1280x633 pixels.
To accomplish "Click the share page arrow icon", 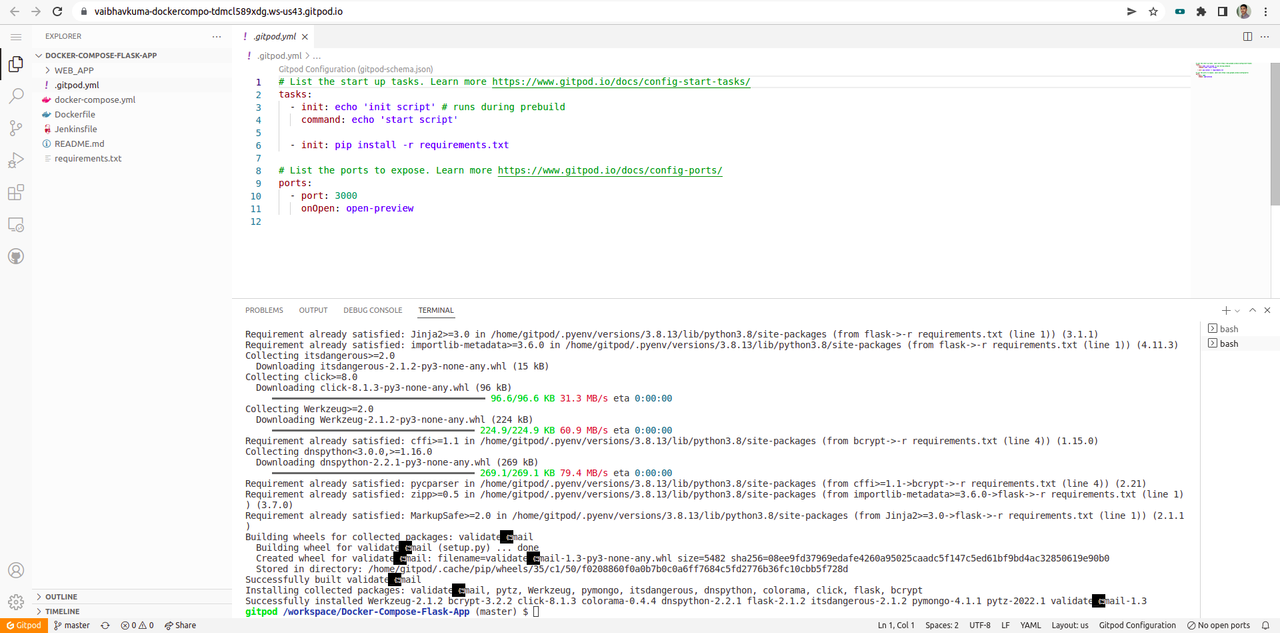I will (1131, 11).
